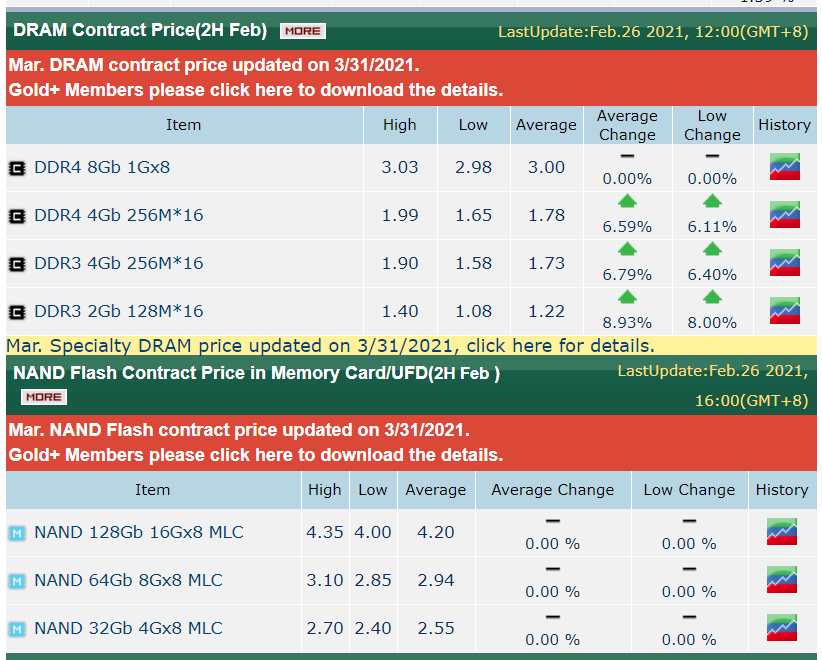This screenshot has height=660, width=822.
Task: Click green up arrow above 6.79% average change
Action: (x=627, y=249)
